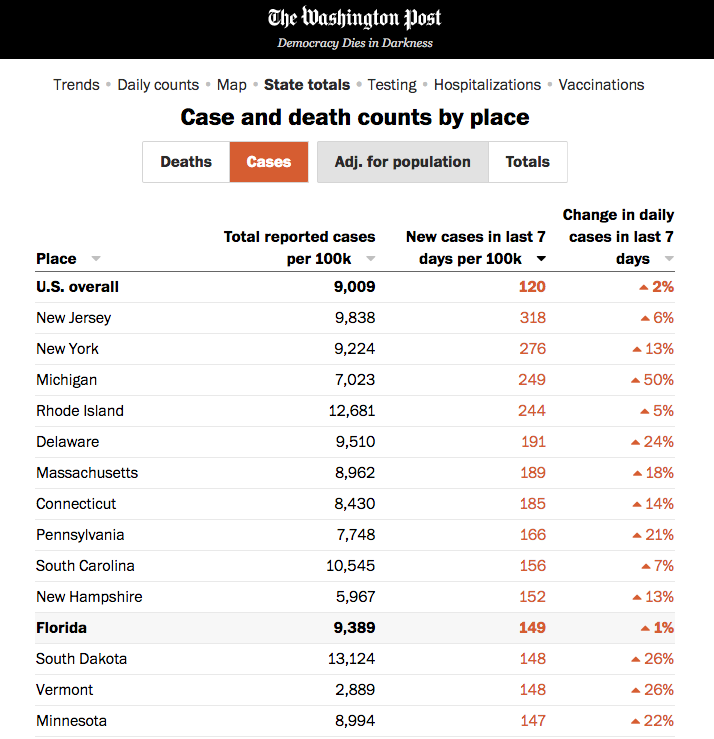Select Adj. for population option

point(402,162)
